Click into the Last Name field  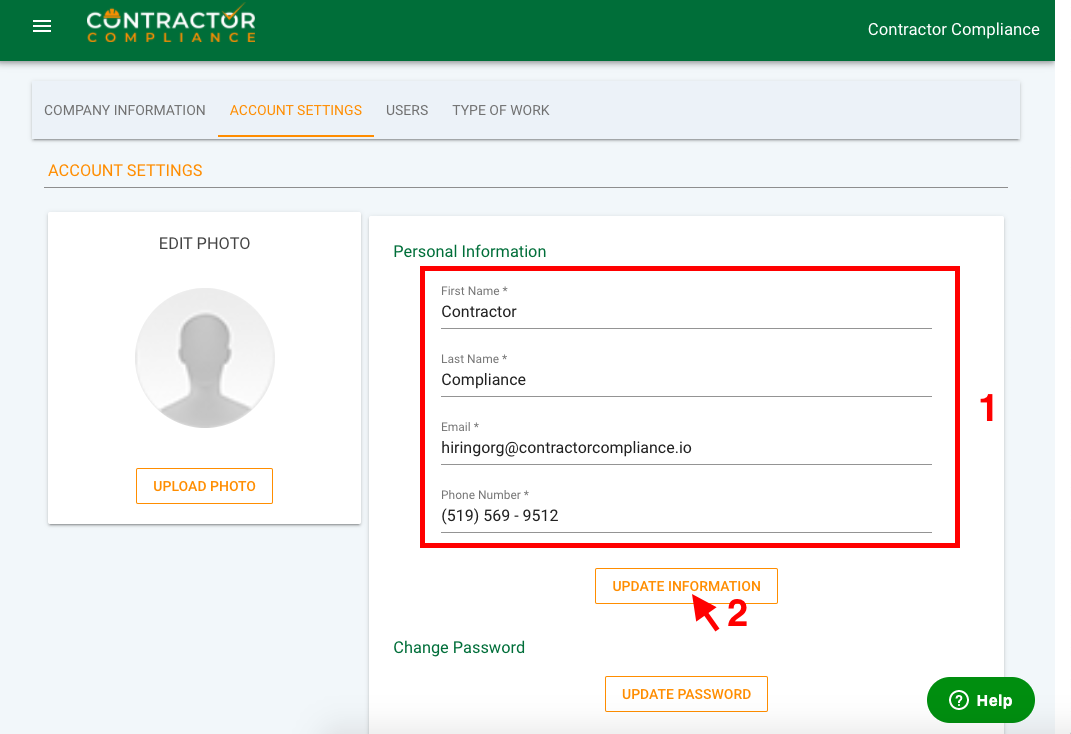click(x=686, y=380)
